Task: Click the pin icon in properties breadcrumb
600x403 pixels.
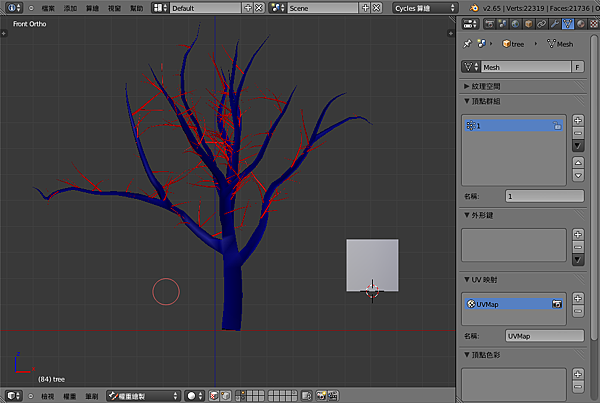Action: tap(468, 44)
